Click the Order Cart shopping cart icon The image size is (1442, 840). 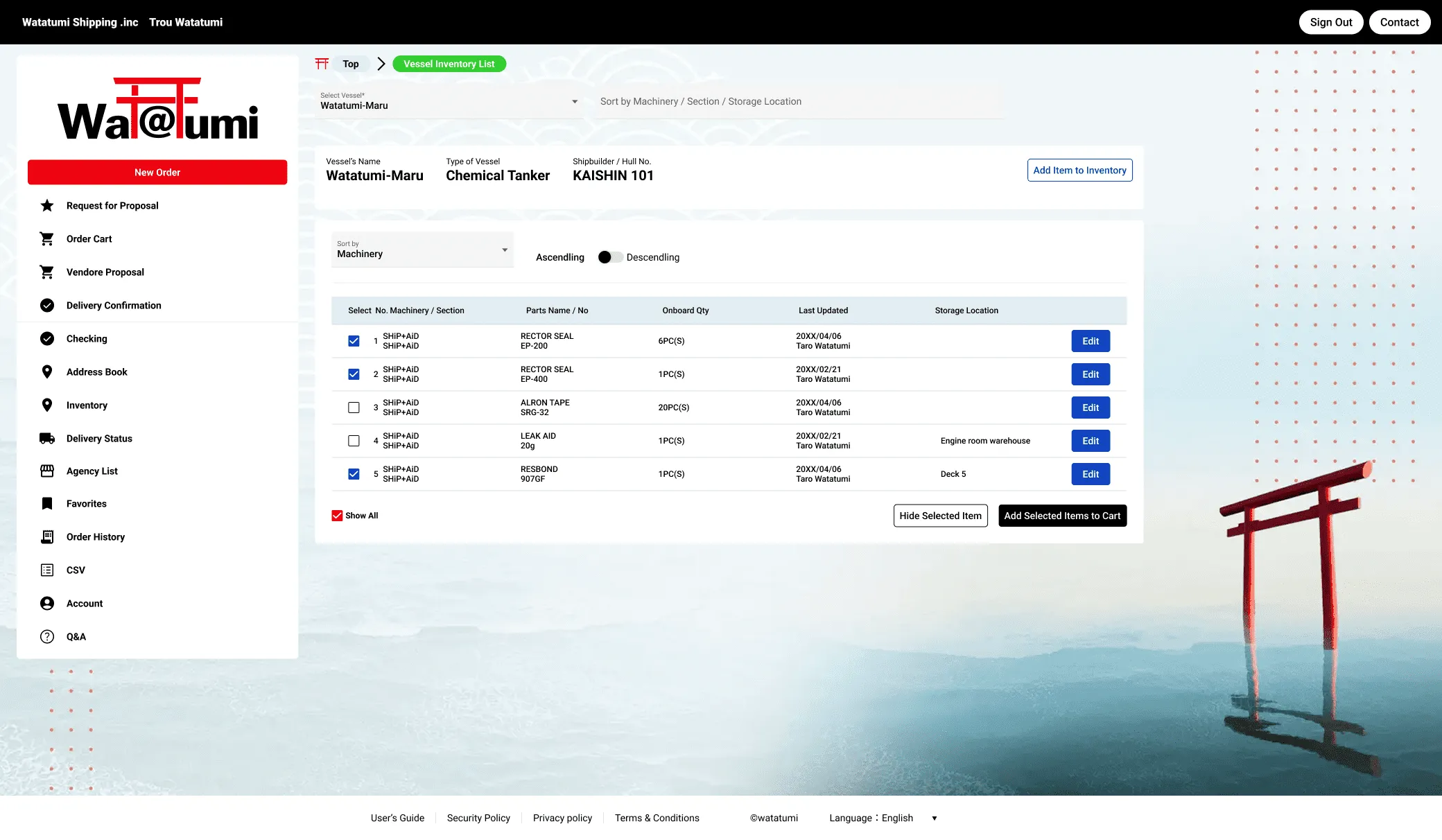[47, 239]
